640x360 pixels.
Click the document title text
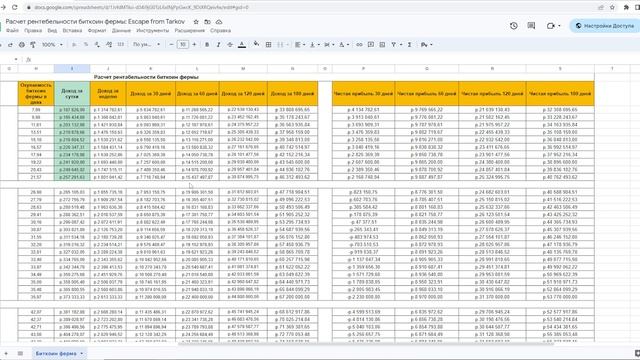tap(95, 22)
